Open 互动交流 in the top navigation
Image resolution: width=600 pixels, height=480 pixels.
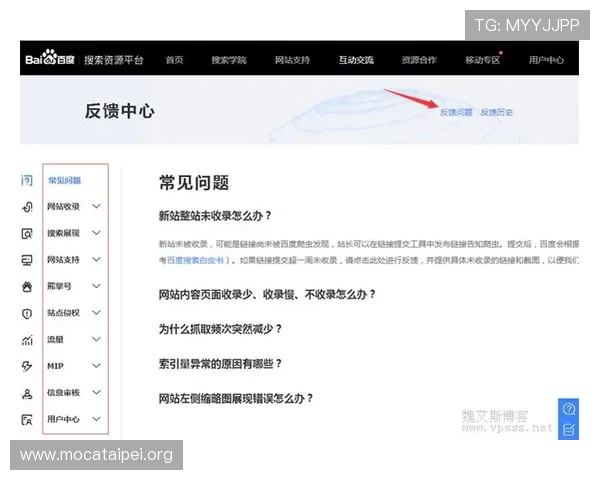(356, 60)
